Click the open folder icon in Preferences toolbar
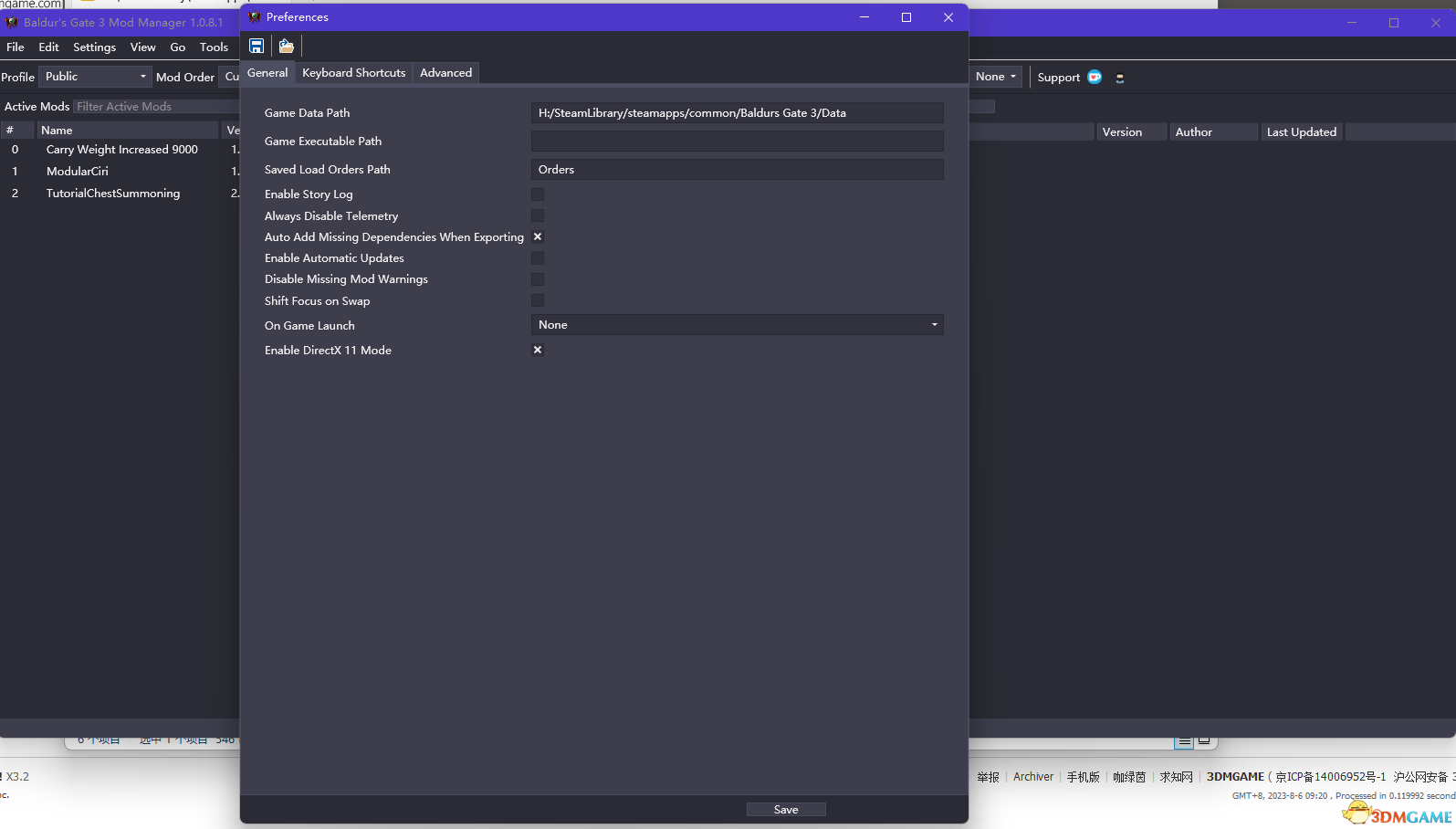 pos(287,46)
